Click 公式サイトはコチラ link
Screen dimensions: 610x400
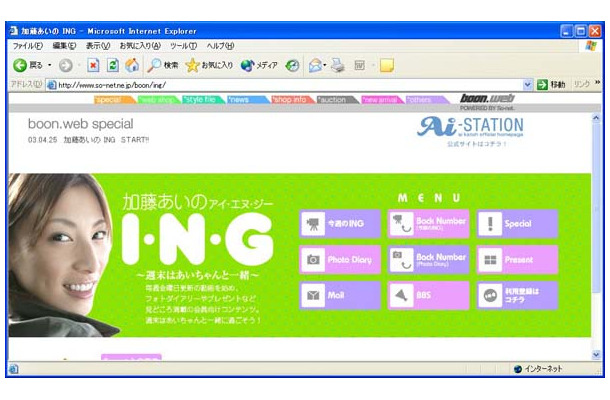click(x=477, y=144)
